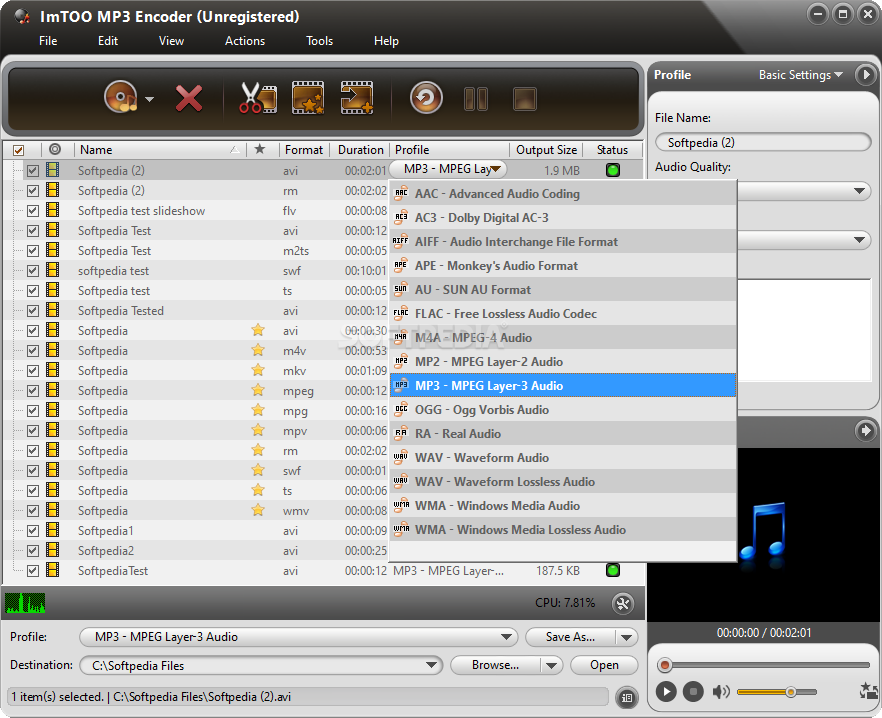The width and height of the screenshot is (882, 718).
Task: Click the film icon of Softpedia Tested row
Action: (52, 310)
